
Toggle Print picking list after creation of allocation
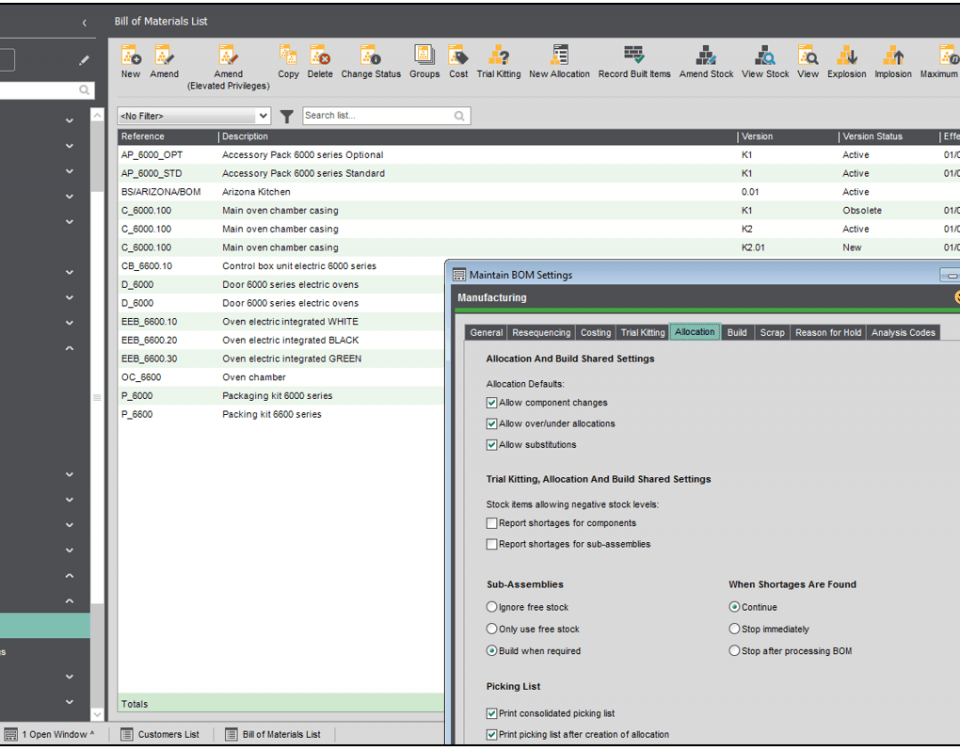tap(491, 735)
